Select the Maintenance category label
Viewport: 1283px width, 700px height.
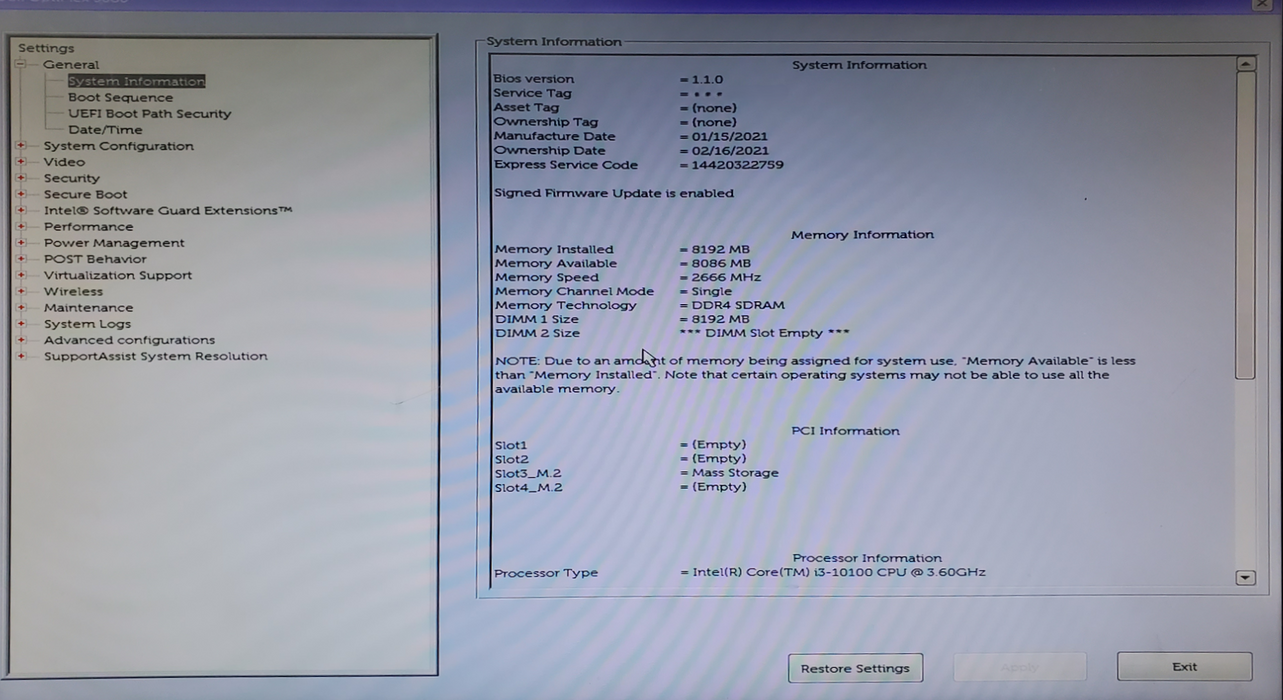click(x=88, y=308)
